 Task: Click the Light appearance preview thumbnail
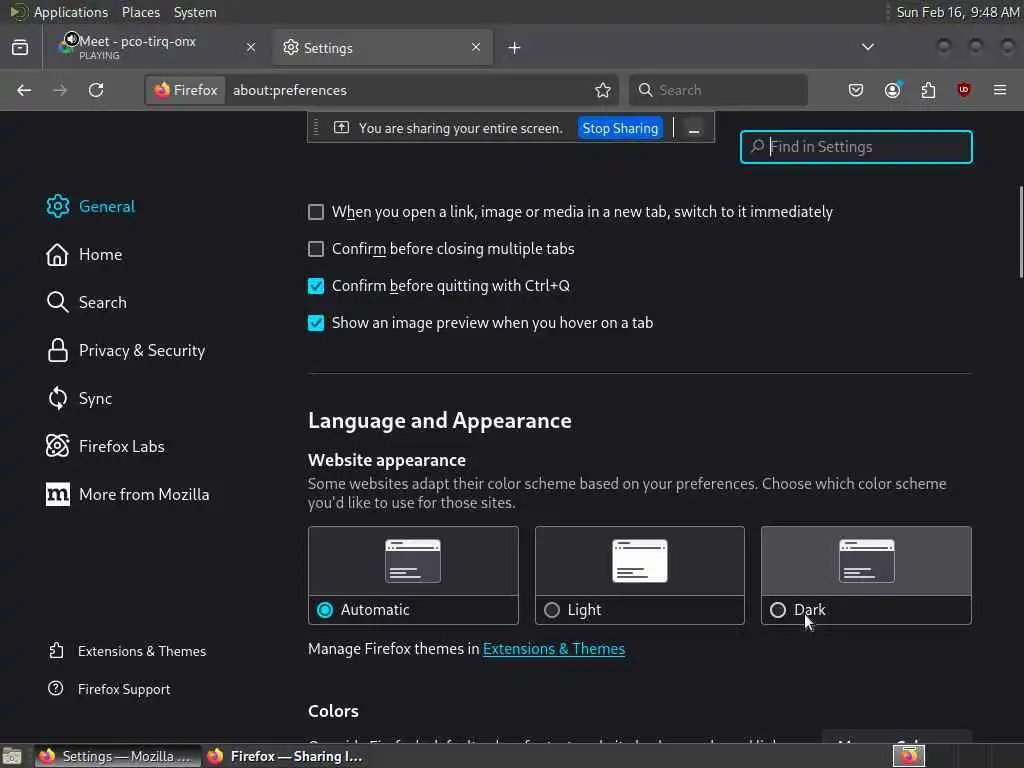click(x=640, y=561)
